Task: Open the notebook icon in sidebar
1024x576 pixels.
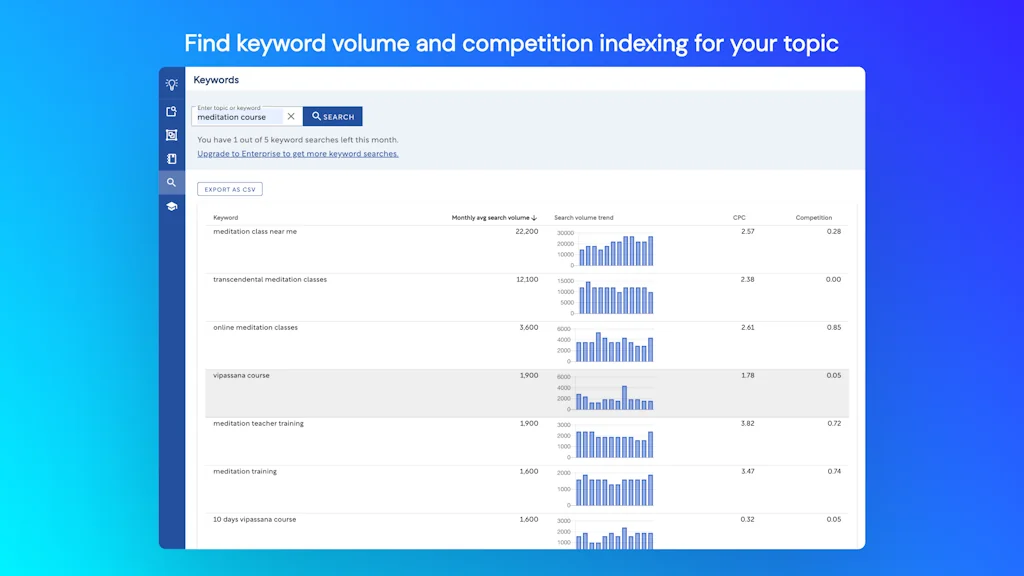Action: click(x=172, y=159)
